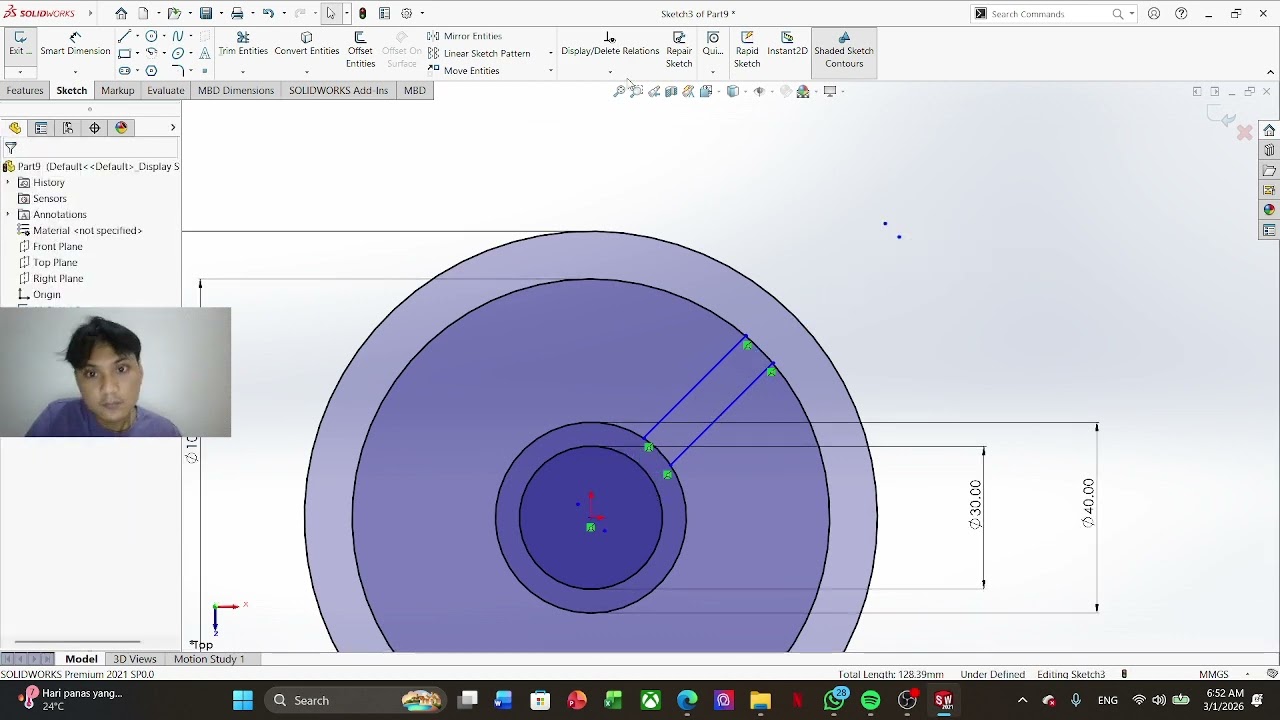
Task: Expand the manager pane tabs arrow
Action: click(173, 128)
